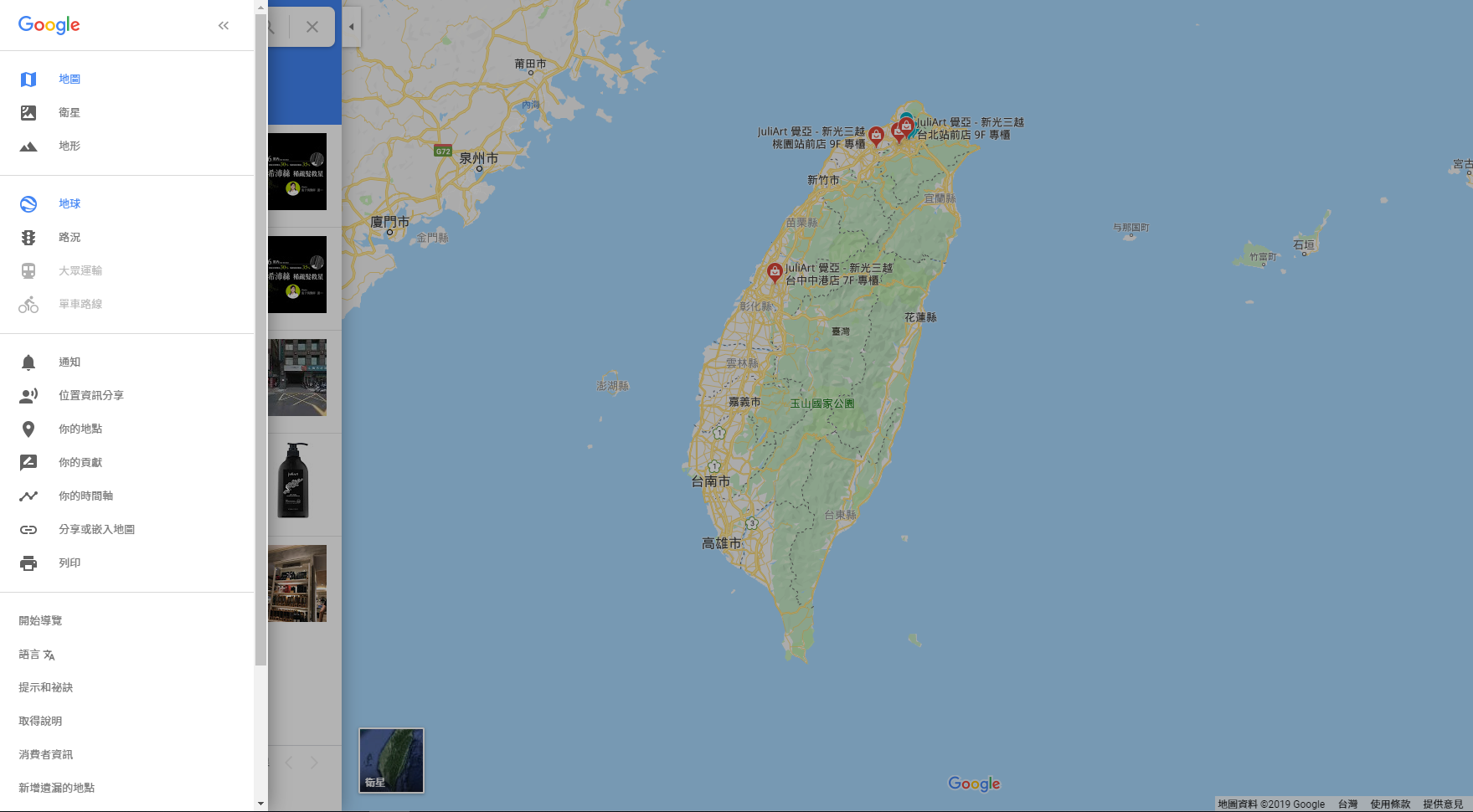Toggle the 路況 traffic layer

[x=69, y=238]
